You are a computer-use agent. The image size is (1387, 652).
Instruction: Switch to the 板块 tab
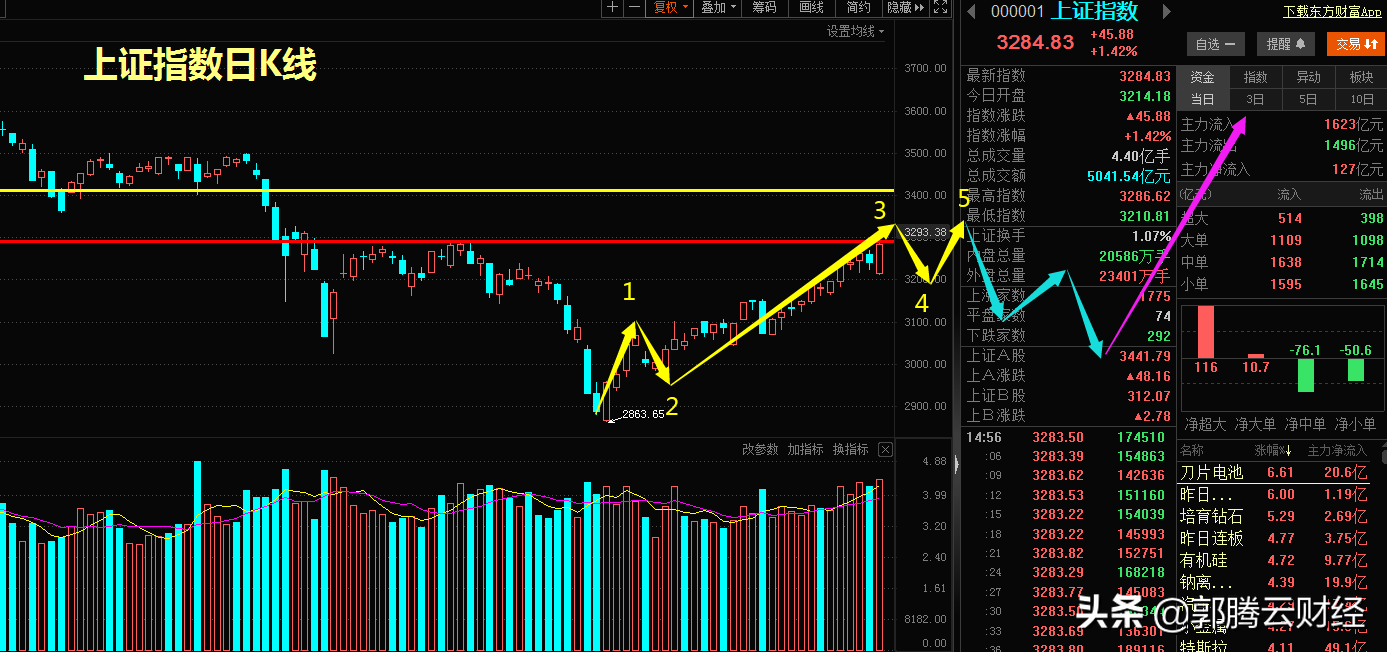(1361, 77)
